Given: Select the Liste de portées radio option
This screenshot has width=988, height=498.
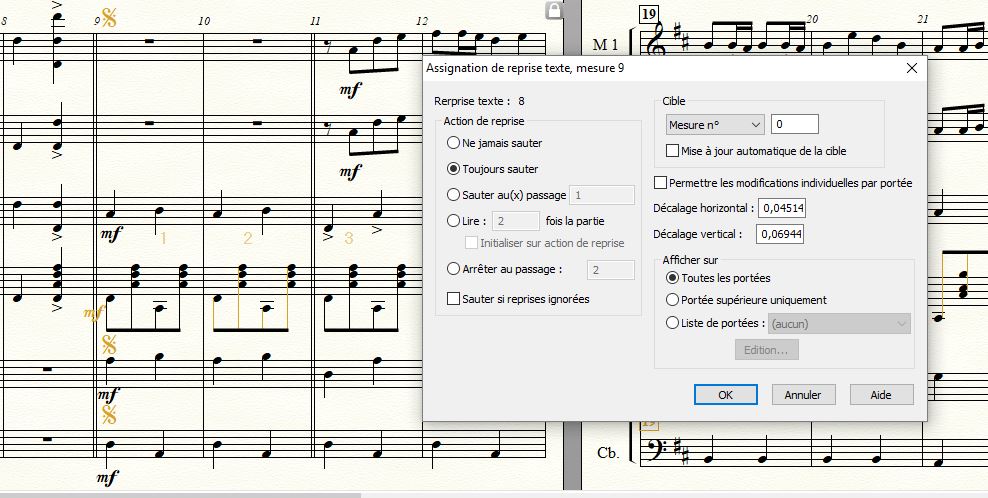Looking at the screenshot, I should (x=672, y=323).
